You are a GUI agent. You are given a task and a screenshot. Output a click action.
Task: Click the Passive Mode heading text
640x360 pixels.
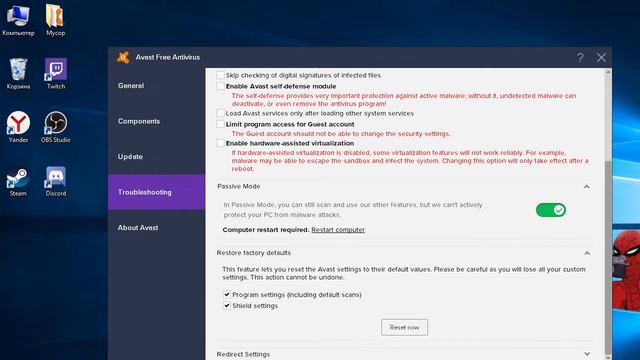point(238,186)
